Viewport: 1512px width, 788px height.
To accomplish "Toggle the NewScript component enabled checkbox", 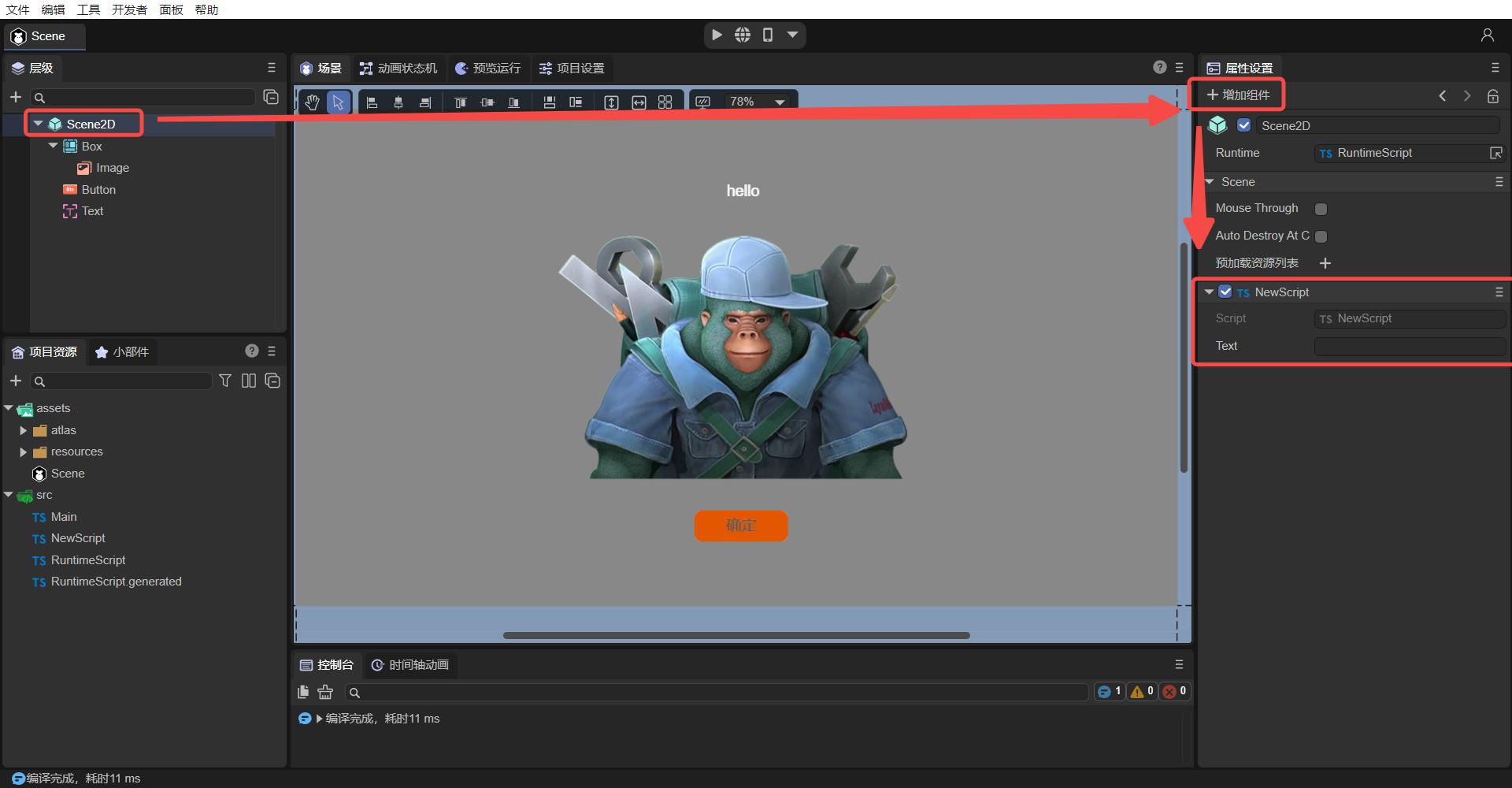I will pyautogui.click(x=1225, y=292).
